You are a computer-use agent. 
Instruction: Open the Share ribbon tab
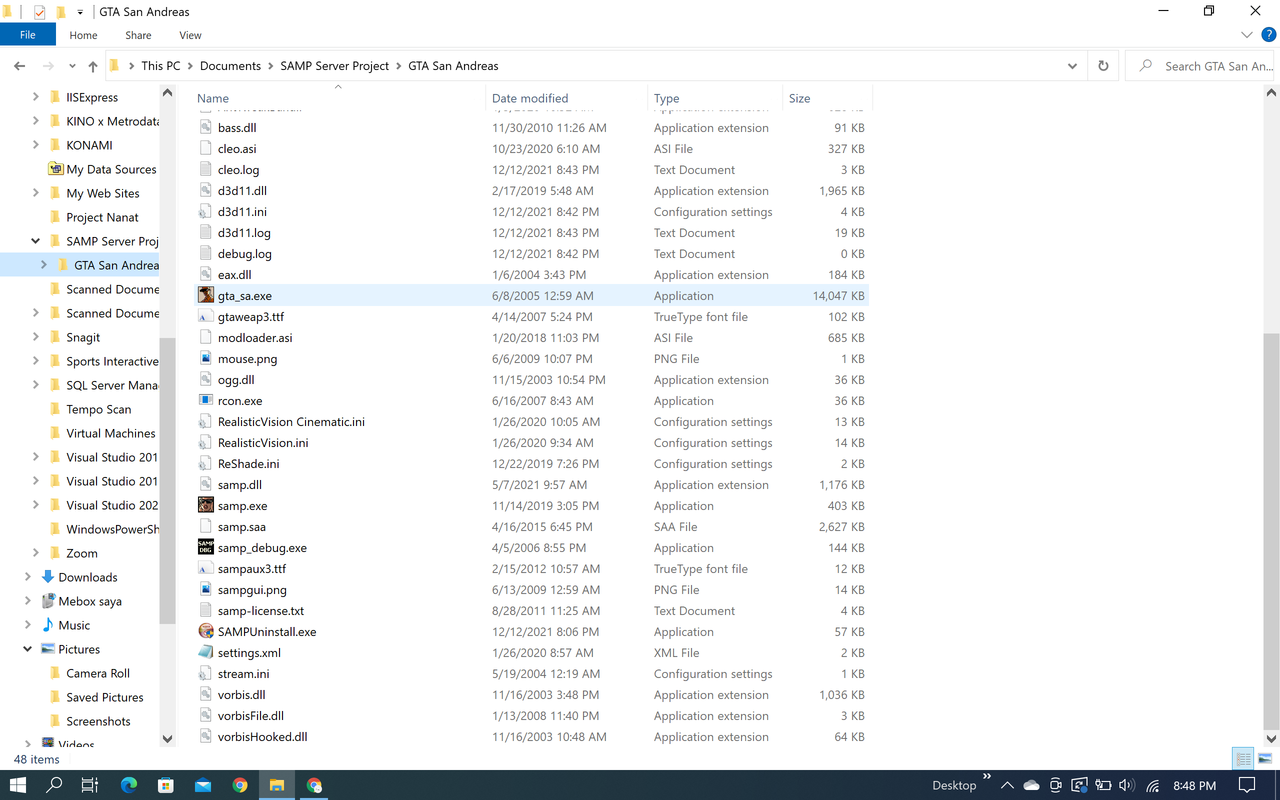(138, 35)
